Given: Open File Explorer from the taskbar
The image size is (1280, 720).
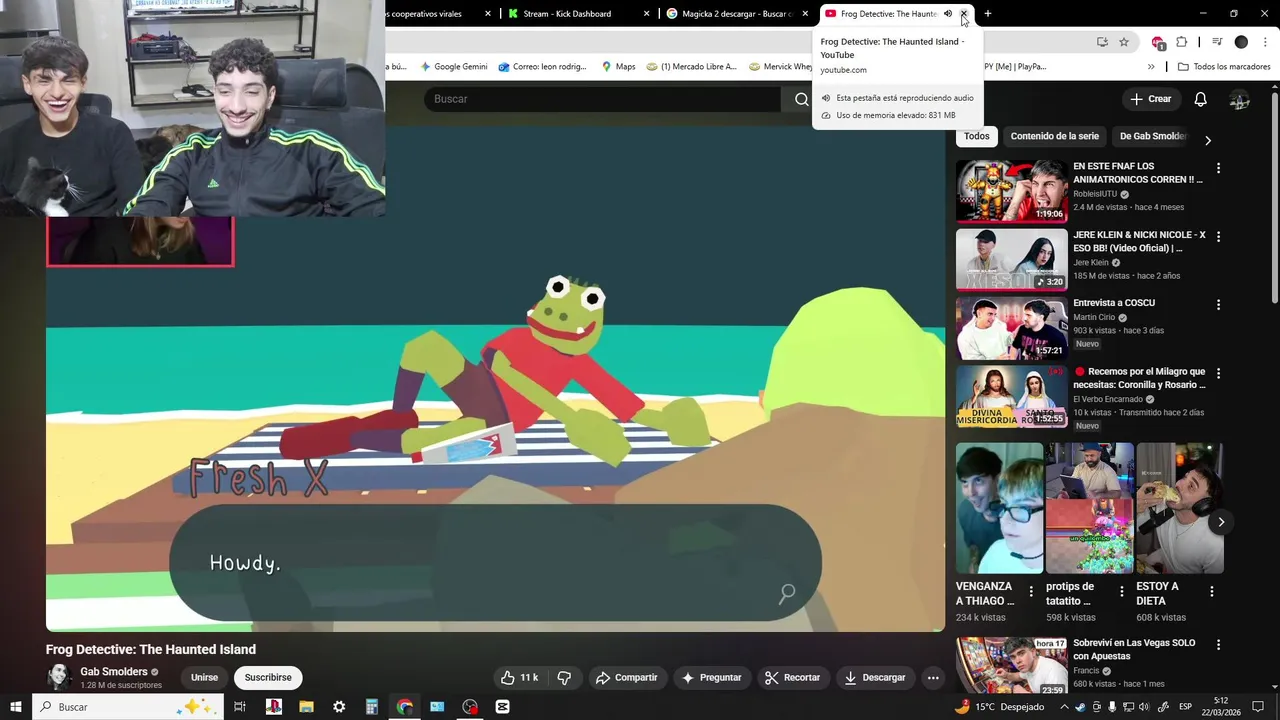Looking at the screenshot, I should (x=306, y=707).
